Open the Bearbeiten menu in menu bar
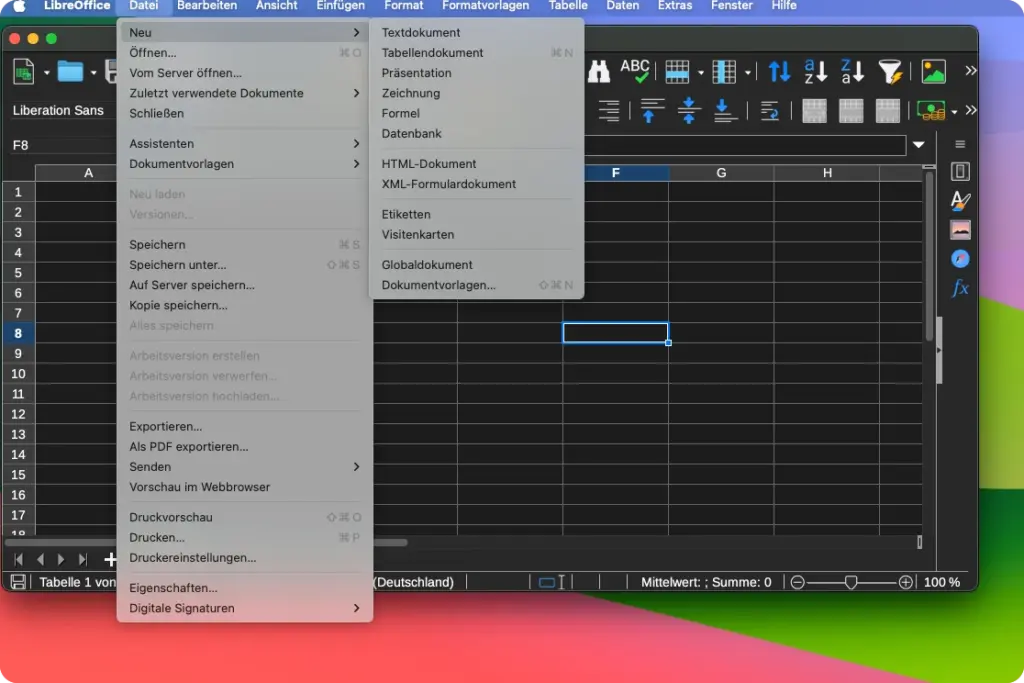This screenshot has width=1024, height=683. 206,6
